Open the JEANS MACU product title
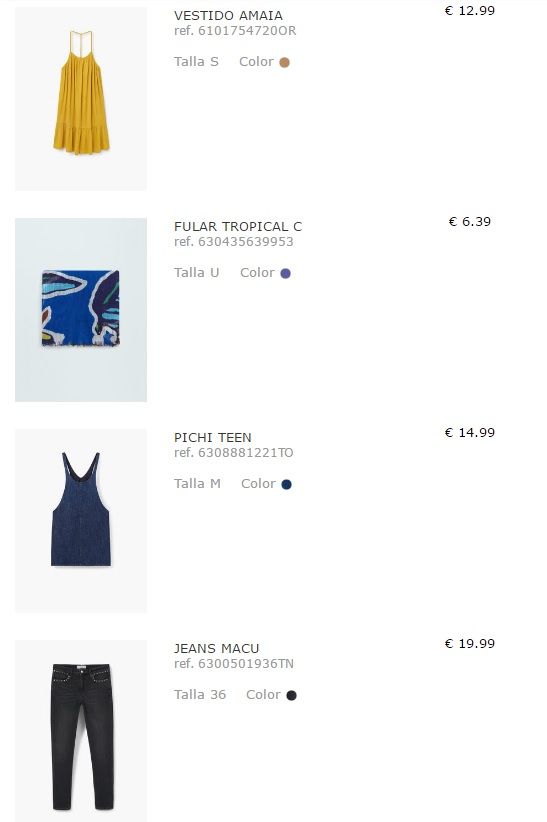 [216, 648]
